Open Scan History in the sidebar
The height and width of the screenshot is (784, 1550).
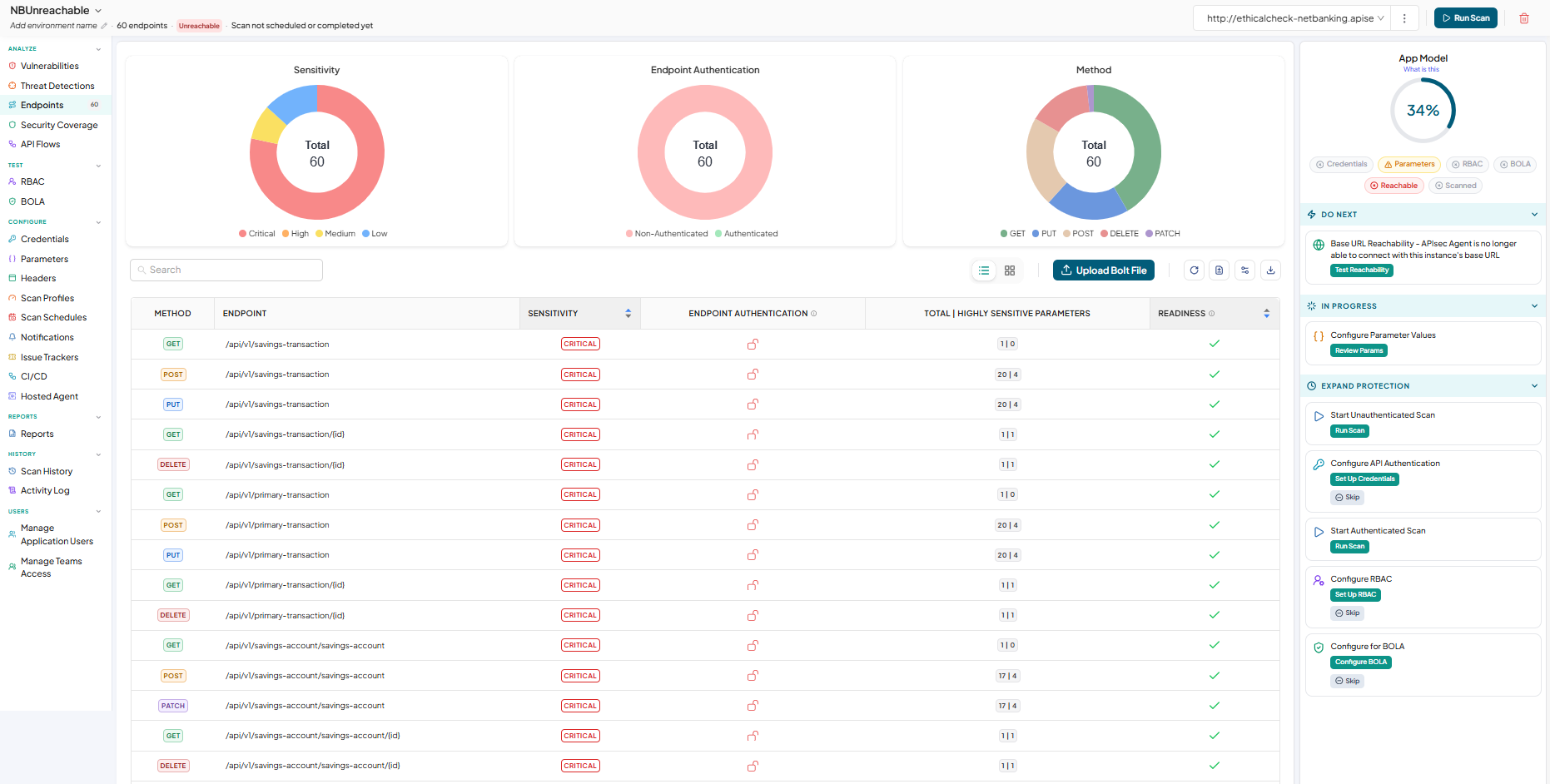coord(47,471)
